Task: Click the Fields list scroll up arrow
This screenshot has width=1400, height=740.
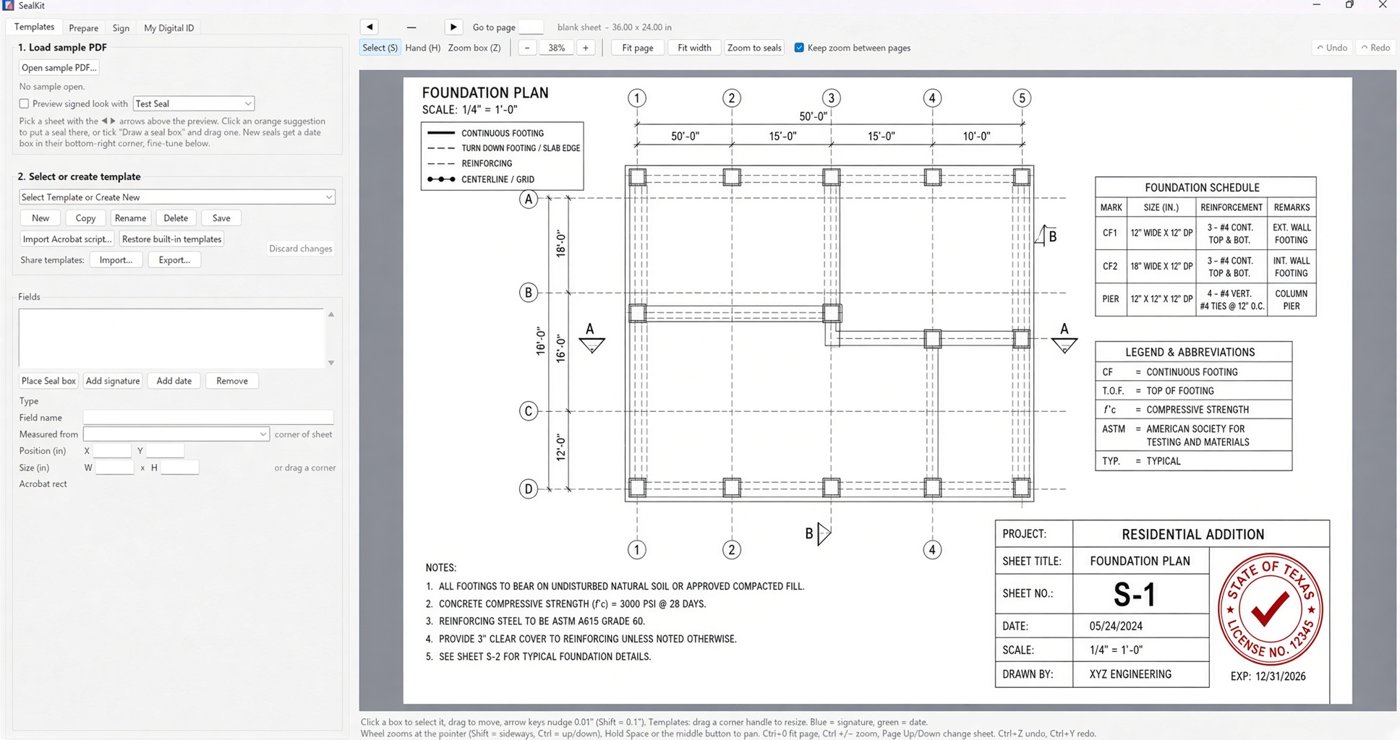Action: click(x=331, y=315)
